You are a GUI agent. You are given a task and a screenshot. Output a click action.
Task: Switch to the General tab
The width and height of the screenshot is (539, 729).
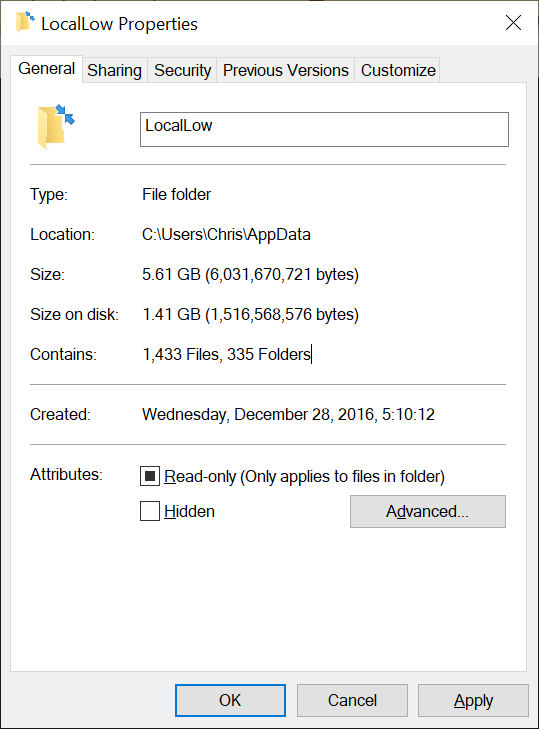tap(47, 69)
